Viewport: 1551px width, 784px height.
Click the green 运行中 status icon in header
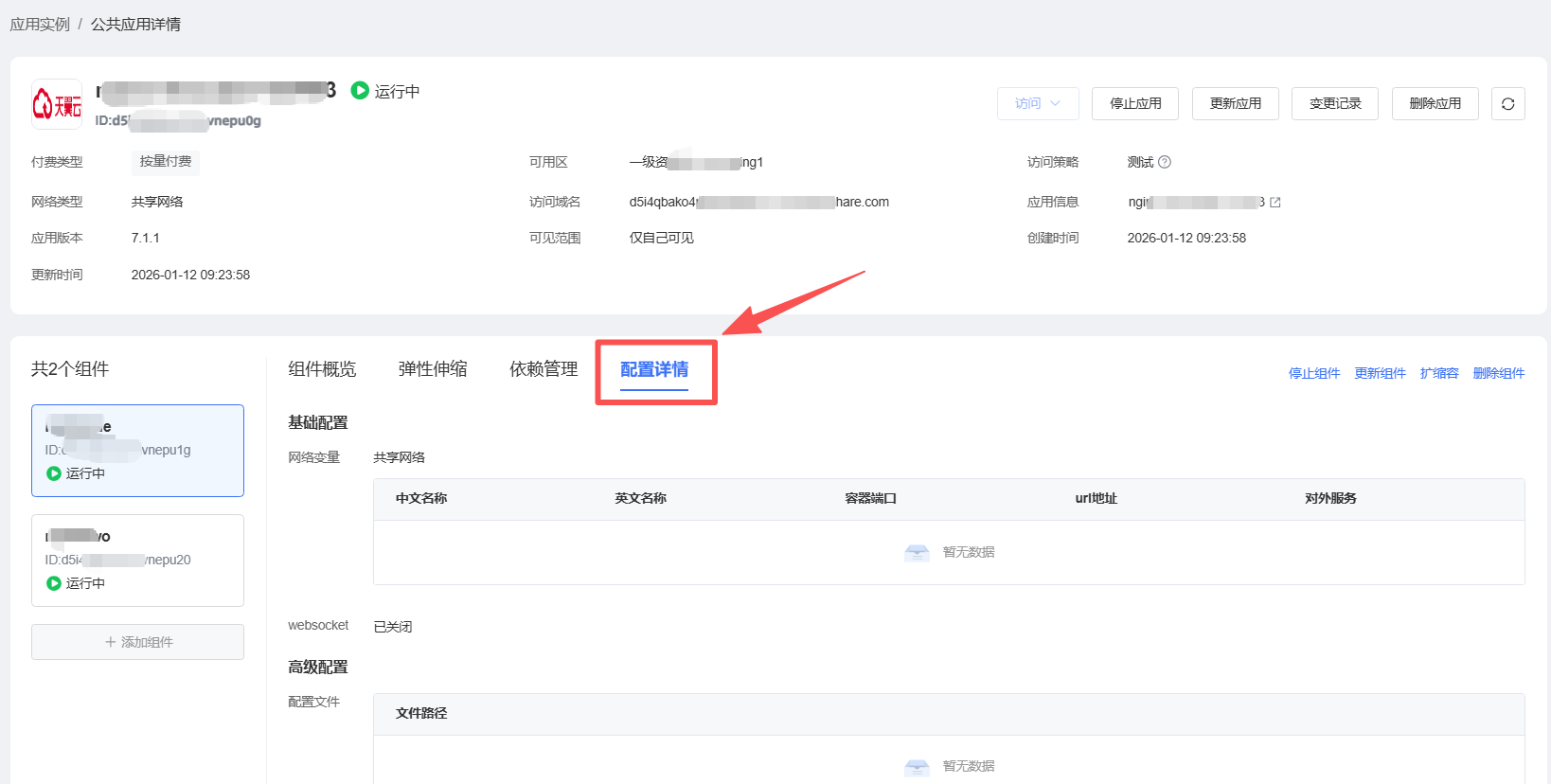360,91
